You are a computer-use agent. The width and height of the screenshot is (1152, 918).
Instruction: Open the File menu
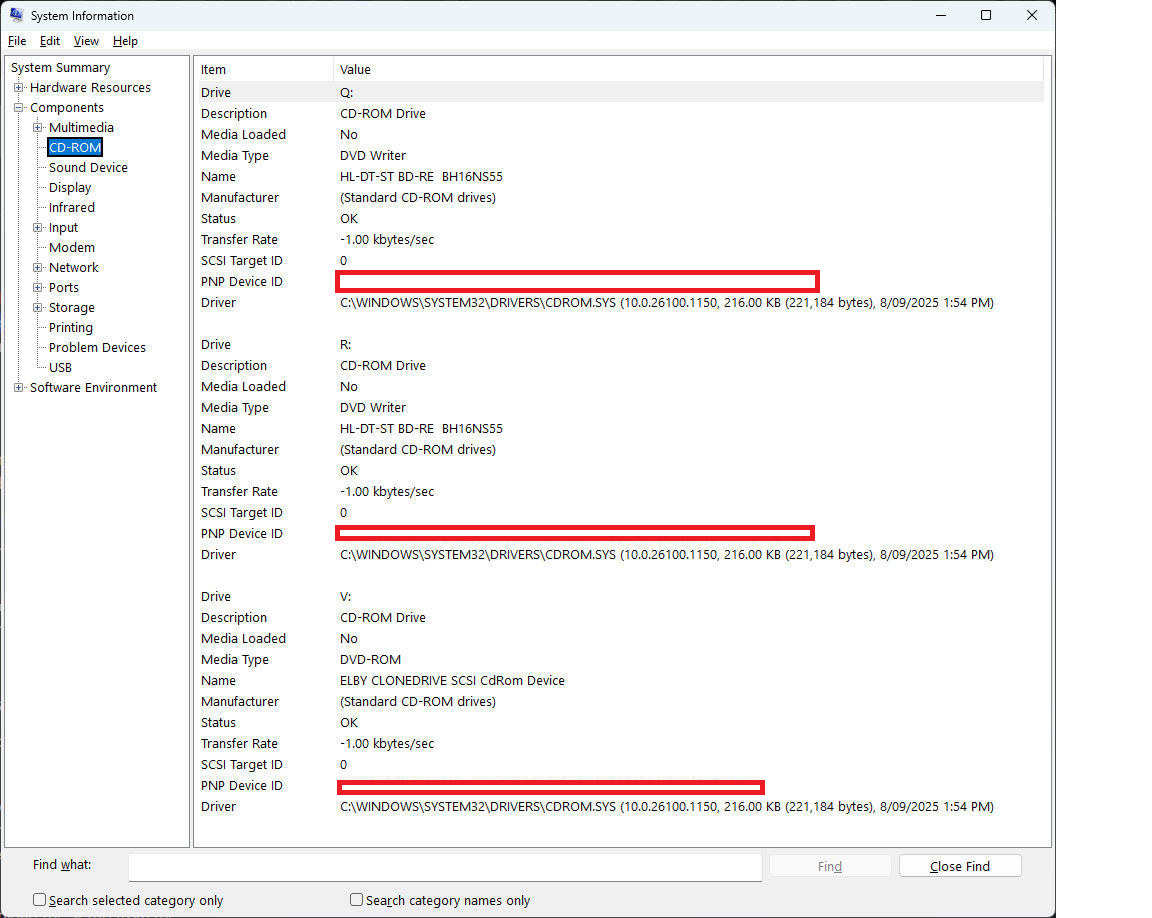tap(17, 41)
